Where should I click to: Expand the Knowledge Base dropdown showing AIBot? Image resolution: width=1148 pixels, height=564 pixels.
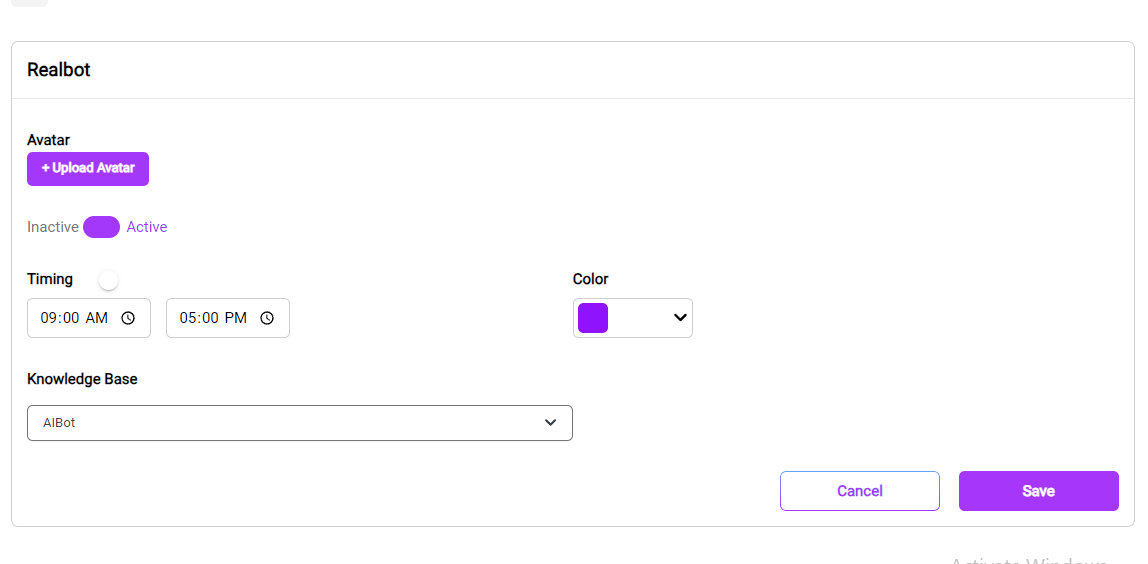coord(299,423)
